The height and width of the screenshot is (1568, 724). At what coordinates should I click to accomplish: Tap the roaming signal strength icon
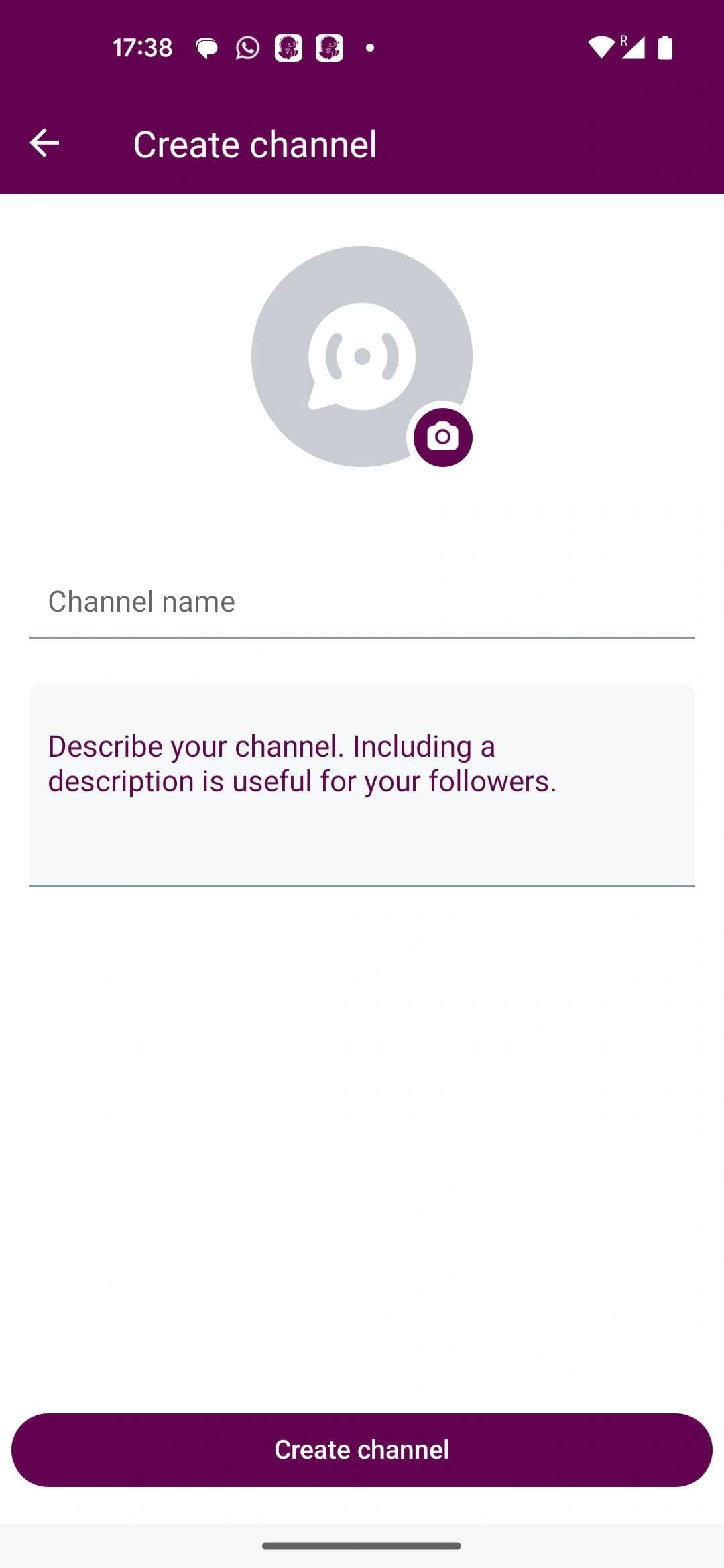[x=632, y=47]
